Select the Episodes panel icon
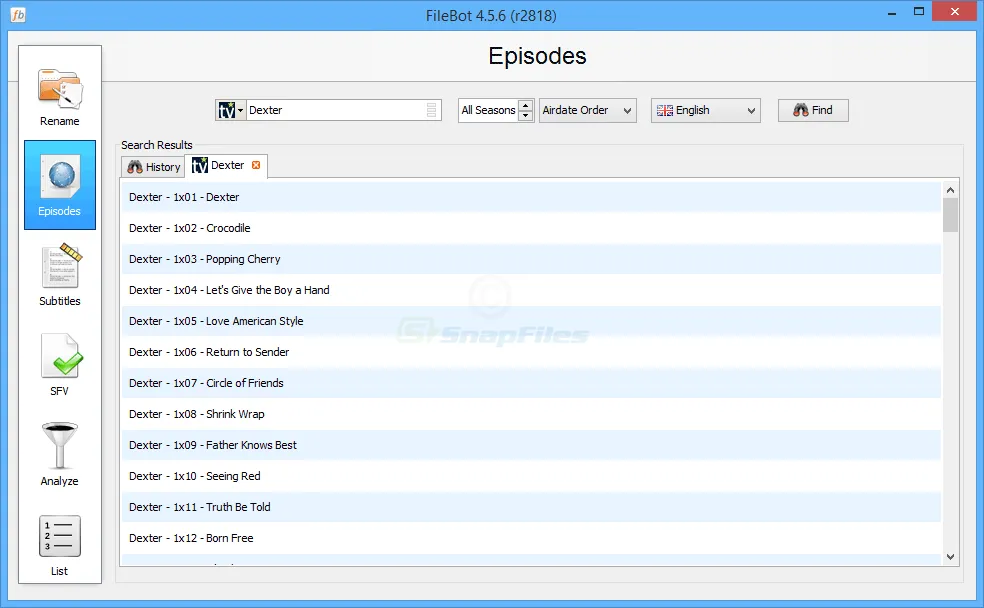Viewport: 984px width, 608px height. click(x=60, y=185)
